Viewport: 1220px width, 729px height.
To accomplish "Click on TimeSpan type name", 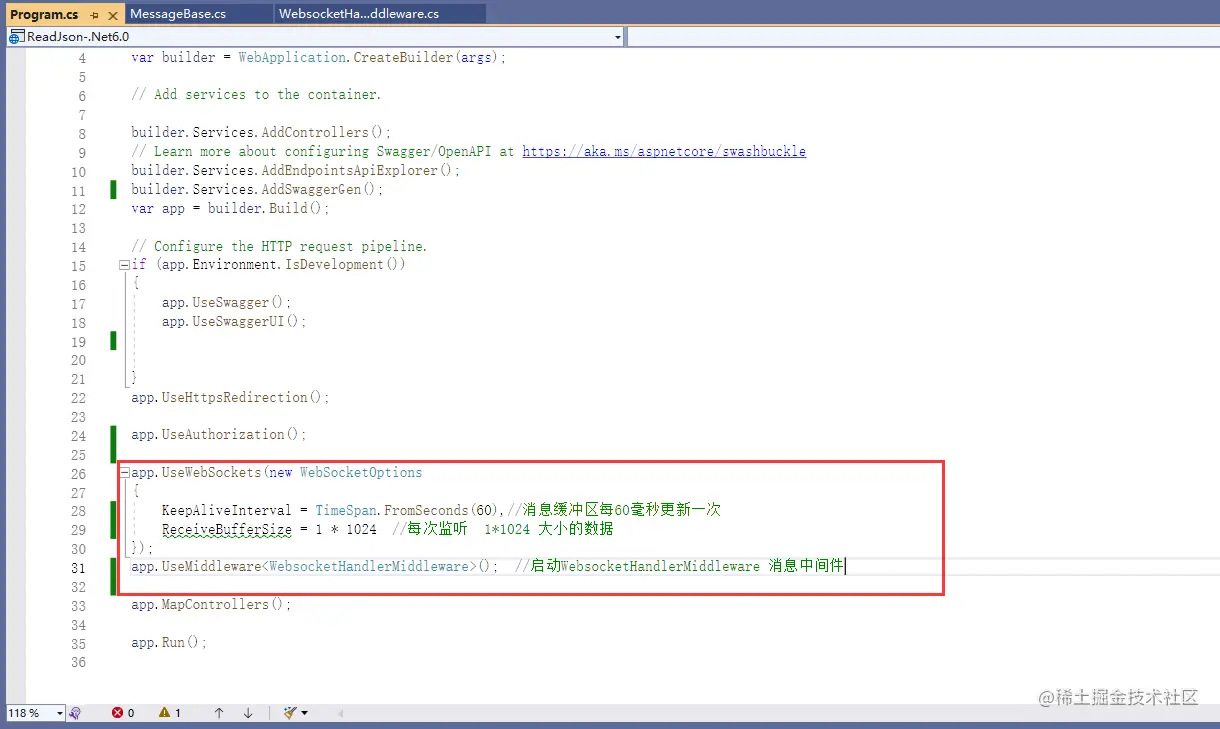I will point(346,510).
